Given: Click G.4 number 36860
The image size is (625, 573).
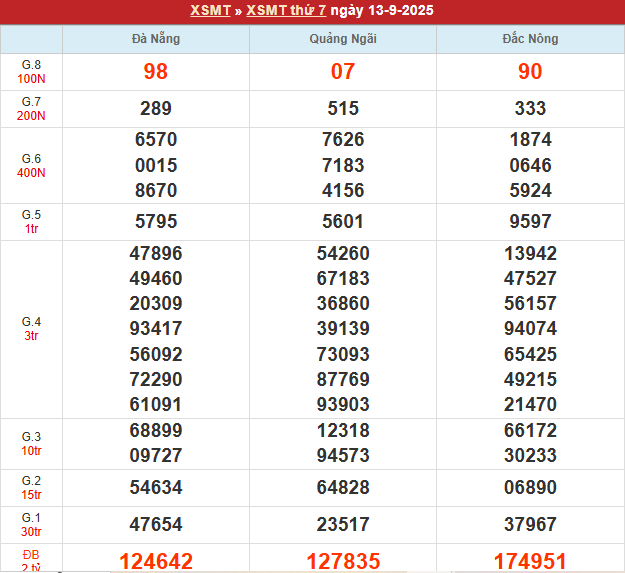Looking at the screenshot, I should point(343,304).
